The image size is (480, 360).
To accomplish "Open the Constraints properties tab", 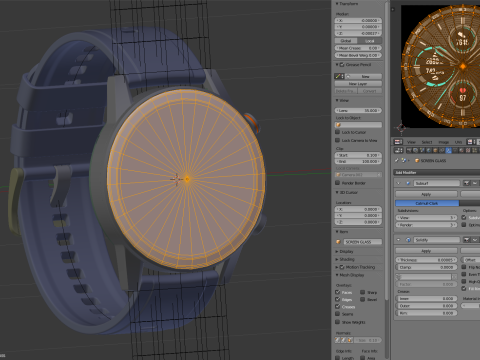I will pos(442,150).
